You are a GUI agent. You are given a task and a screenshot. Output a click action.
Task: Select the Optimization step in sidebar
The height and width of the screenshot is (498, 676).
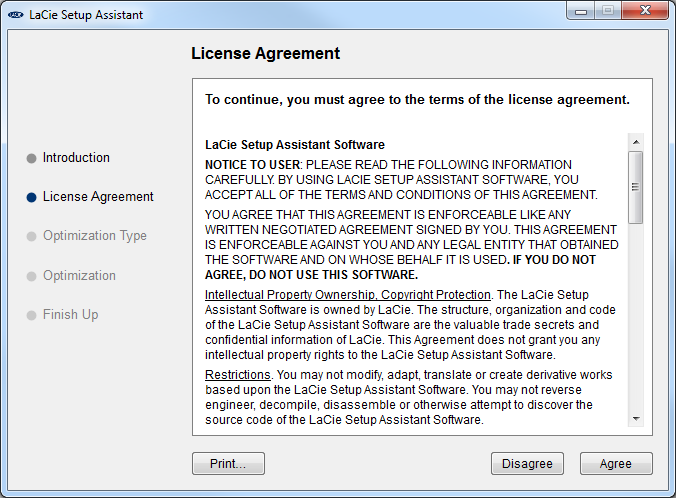tap(79, 276)
